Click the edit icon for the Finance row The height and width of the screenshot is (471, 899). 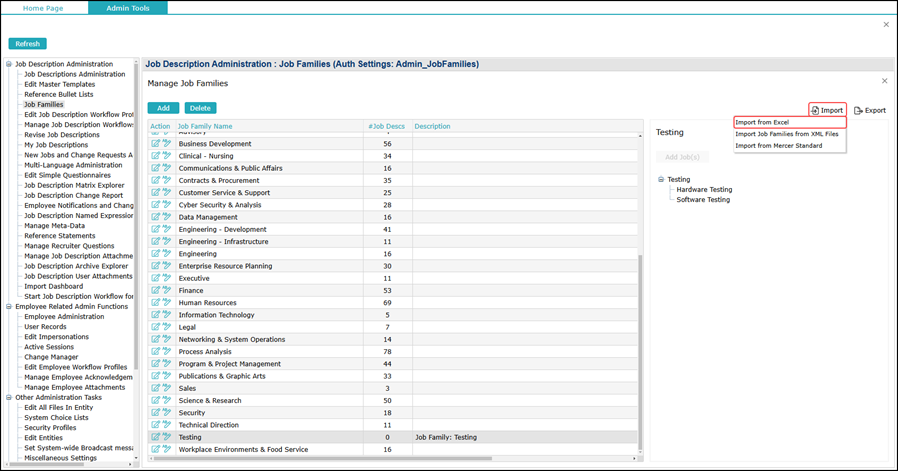[156, 291]
